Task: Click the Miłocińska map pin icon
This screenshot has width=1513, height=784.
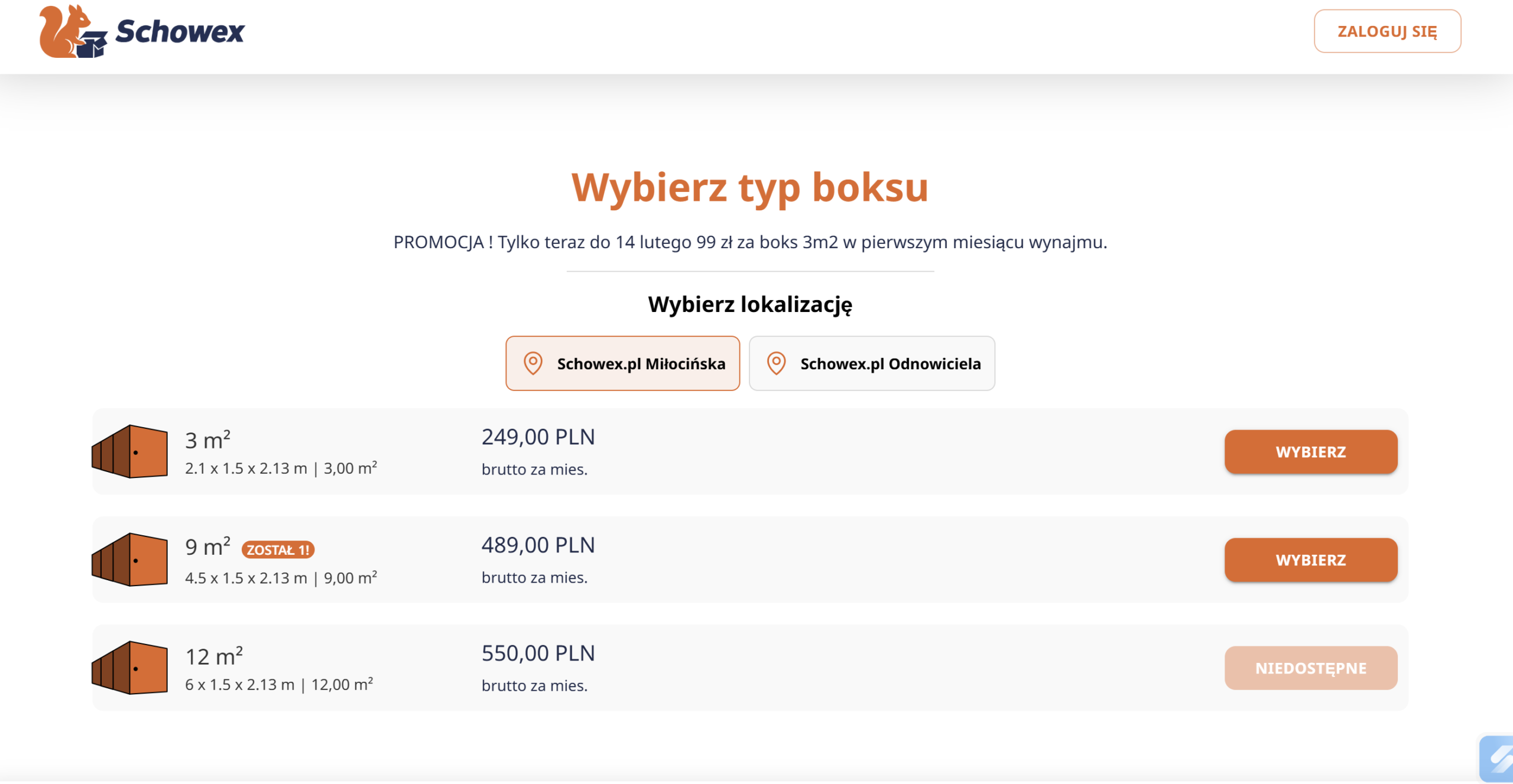Action: coord(533,363)
